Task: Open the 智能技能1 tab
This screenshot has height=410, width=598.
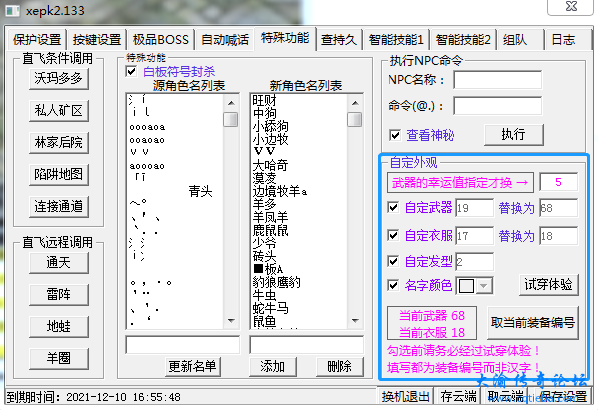Action: pos(396,40)
